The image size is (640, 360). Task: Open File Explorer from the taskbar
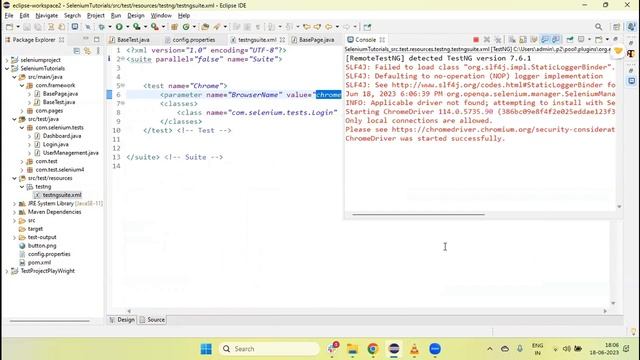coord(352,349)
